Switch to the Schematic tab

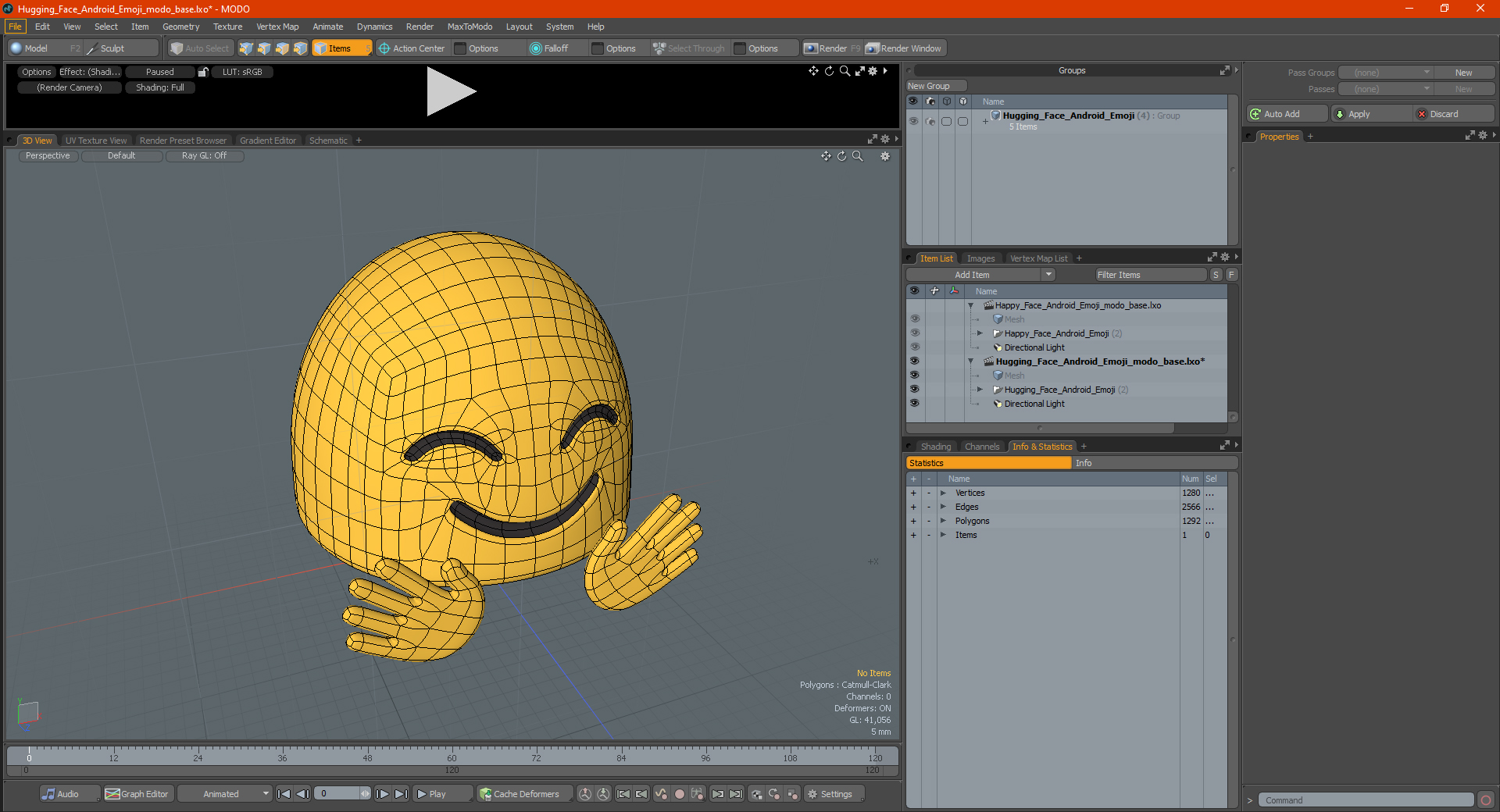click(328, 141)
